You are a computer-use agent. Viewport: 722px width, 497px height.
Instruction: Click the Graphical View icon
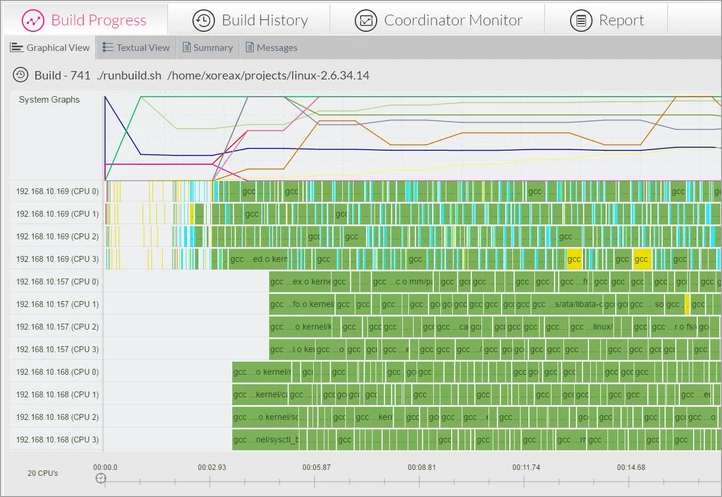16,47
